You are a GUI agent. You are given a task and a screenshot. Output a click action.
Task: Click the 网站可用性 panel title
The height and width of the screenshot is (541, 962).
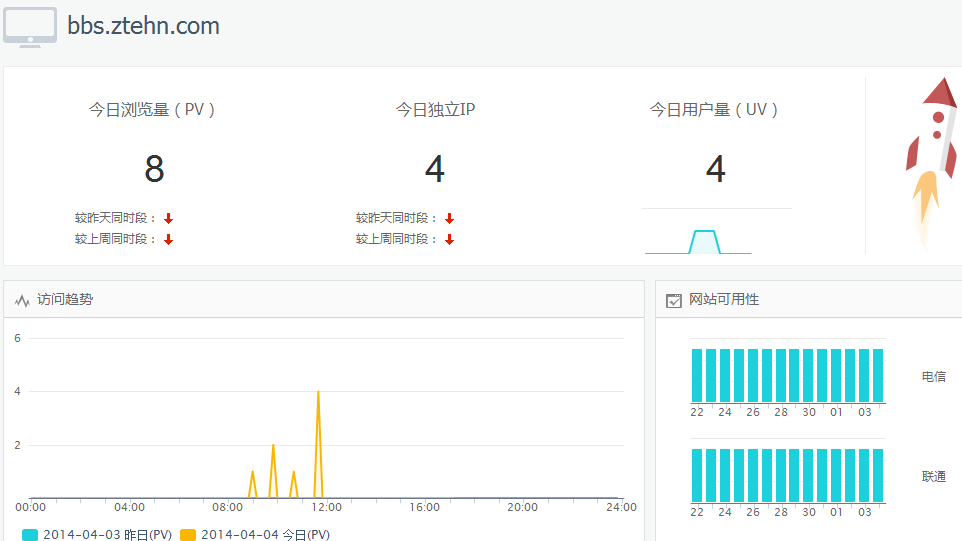pos(724,299)
